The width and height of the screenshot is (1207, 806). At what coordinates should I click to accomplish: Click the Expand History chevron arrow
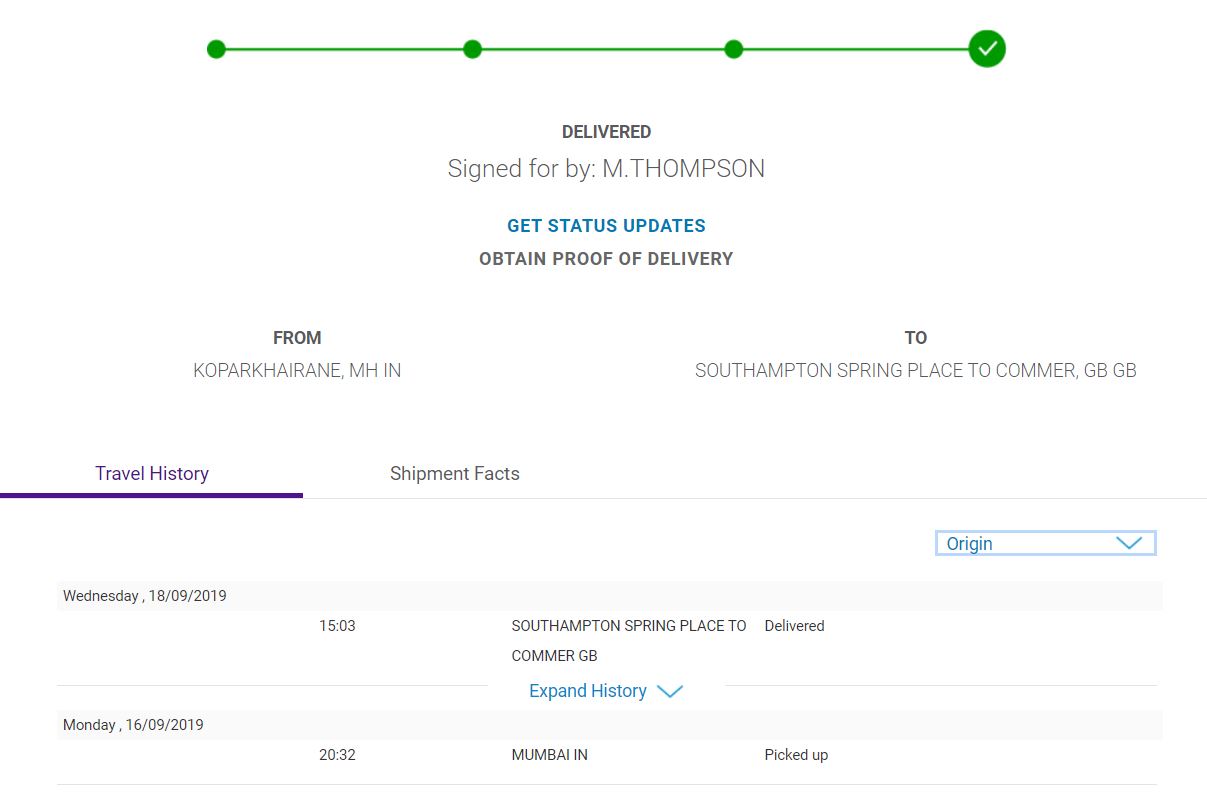point(669,691)
